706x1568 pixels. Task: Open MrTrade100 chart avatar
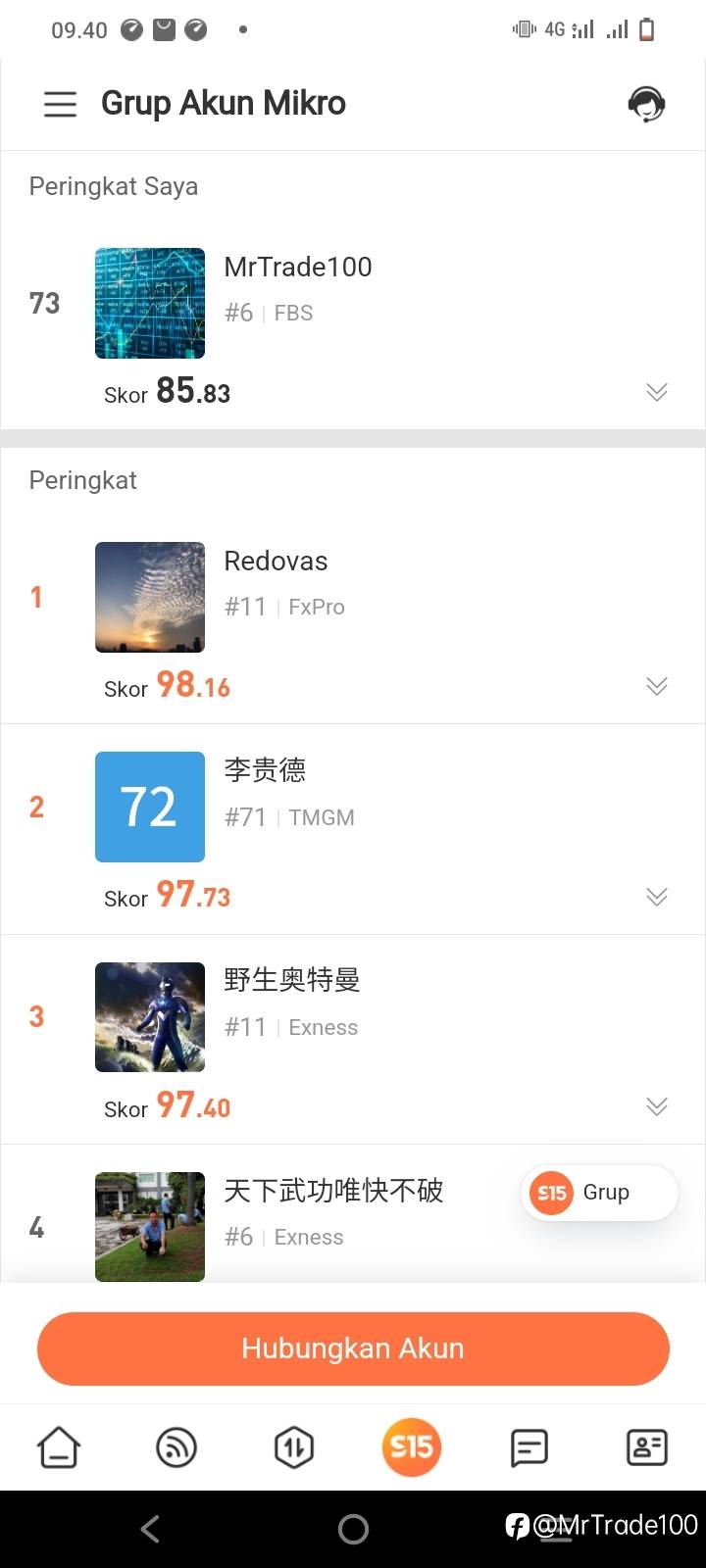coord(150,303)
